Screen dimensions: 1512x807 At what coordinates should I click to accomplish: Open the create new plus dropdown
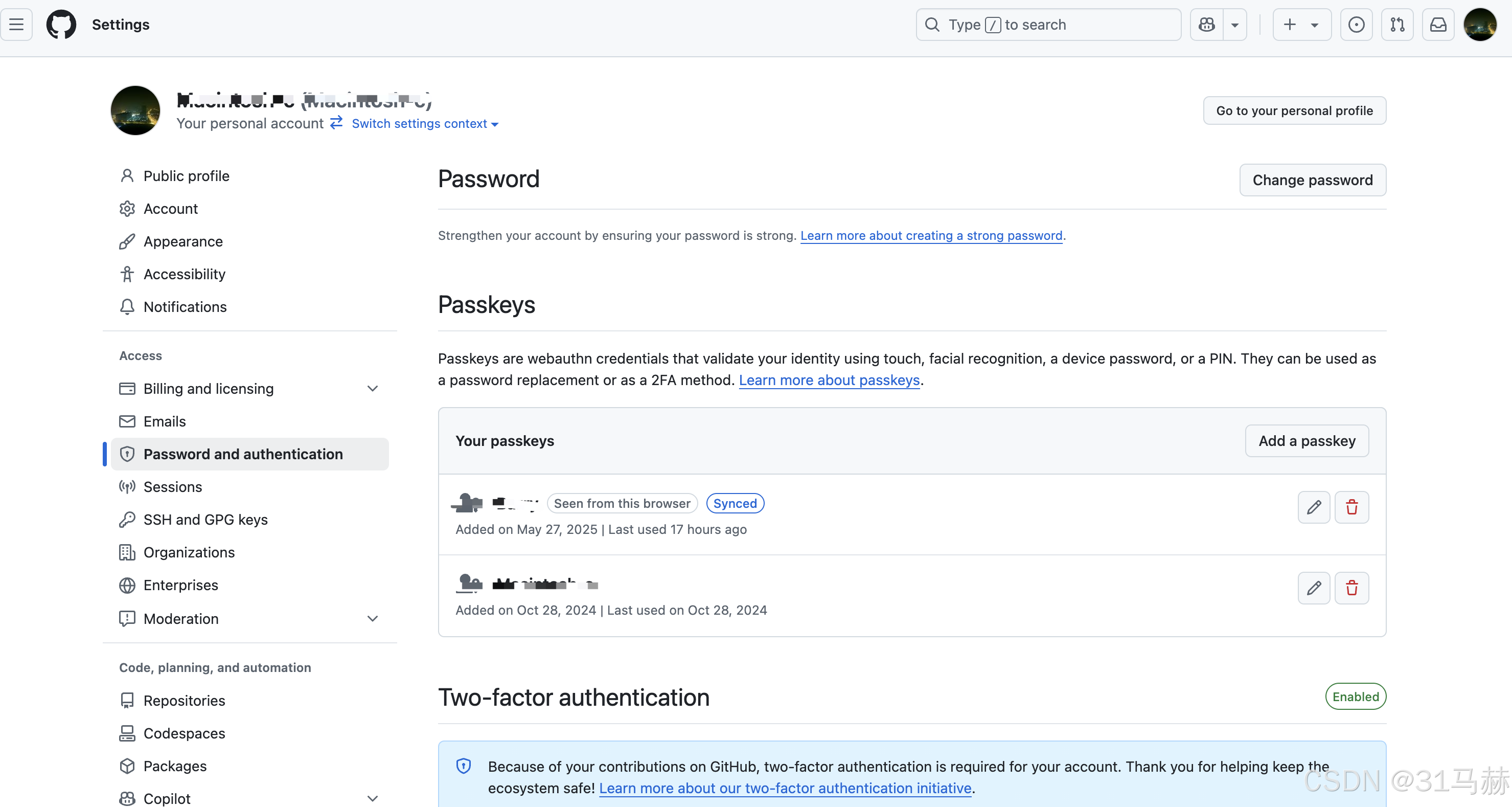pyautogui.click(x=1301, y=25)
